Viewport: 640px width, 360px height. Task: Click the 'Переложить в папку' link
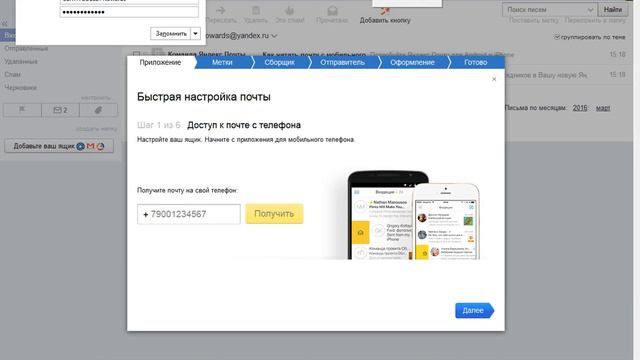595,20
